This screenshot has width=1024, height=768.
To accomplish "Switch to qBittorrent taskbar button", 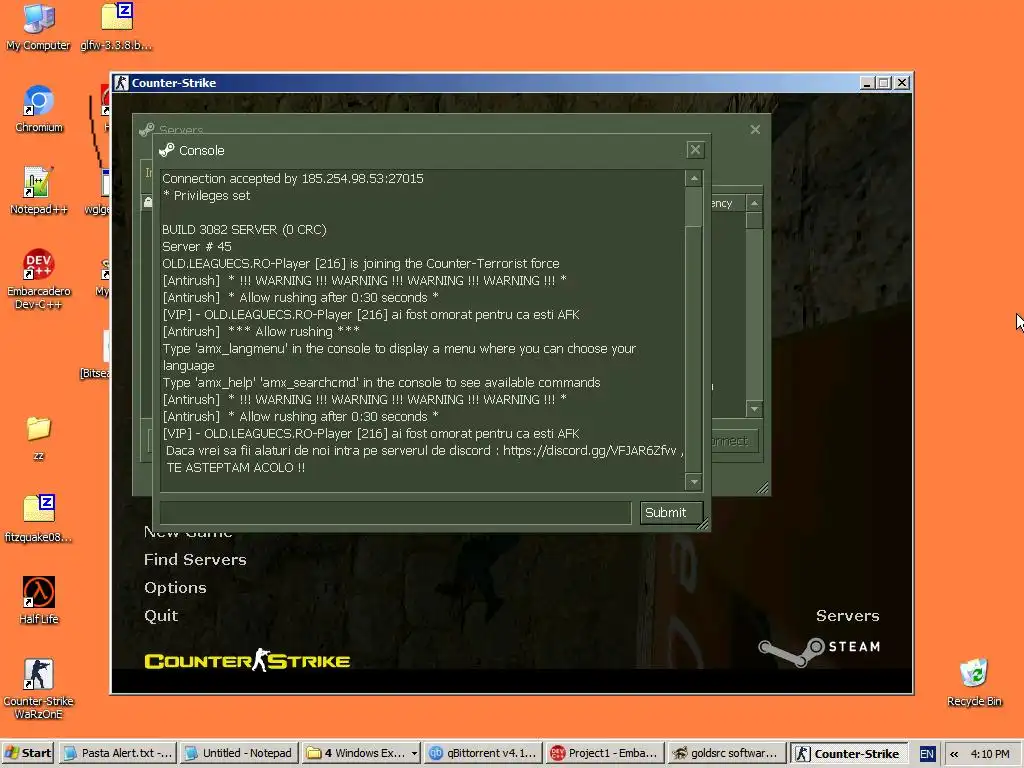I will tap(483, 753).
